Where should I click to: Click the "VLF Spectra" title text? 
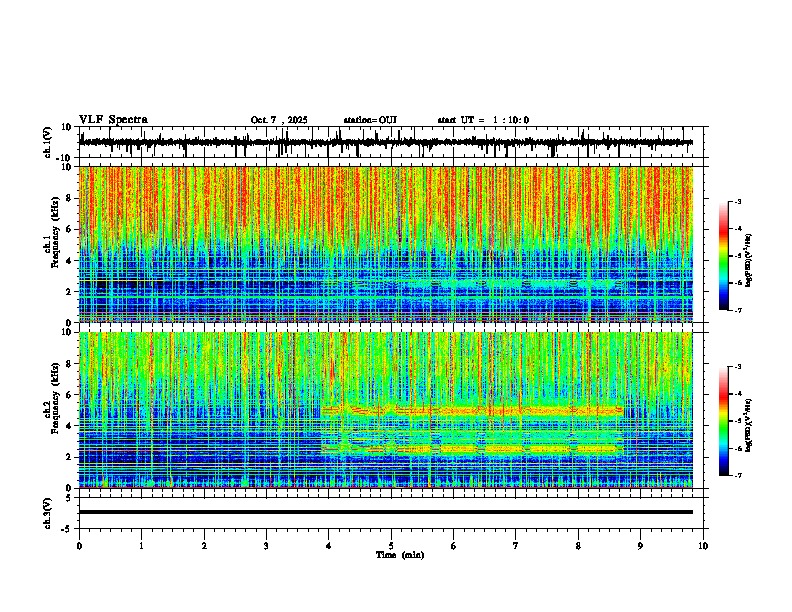pyautogui.click(x=113, y=120)
